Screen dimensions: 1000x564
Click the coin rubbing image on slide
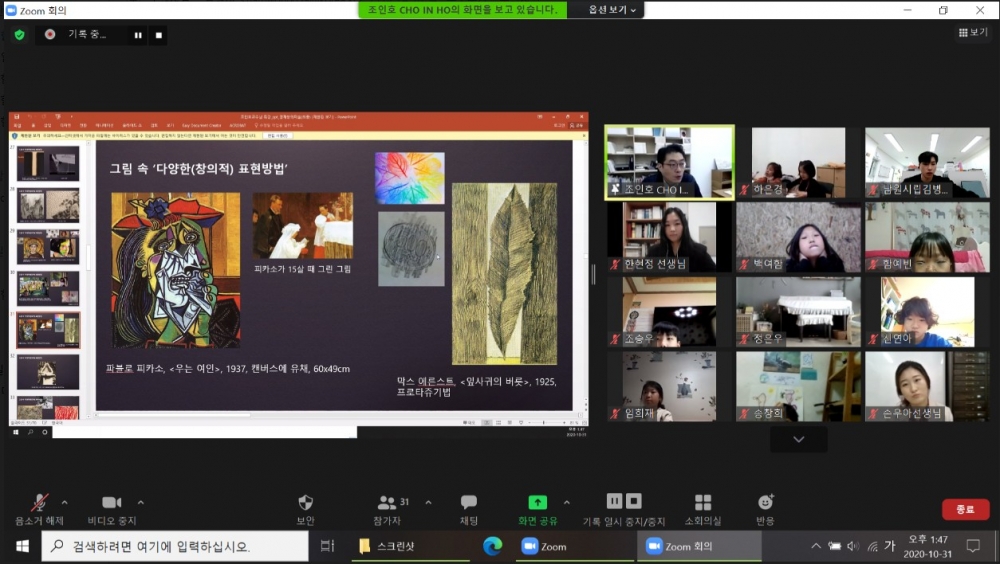(411, 249)
